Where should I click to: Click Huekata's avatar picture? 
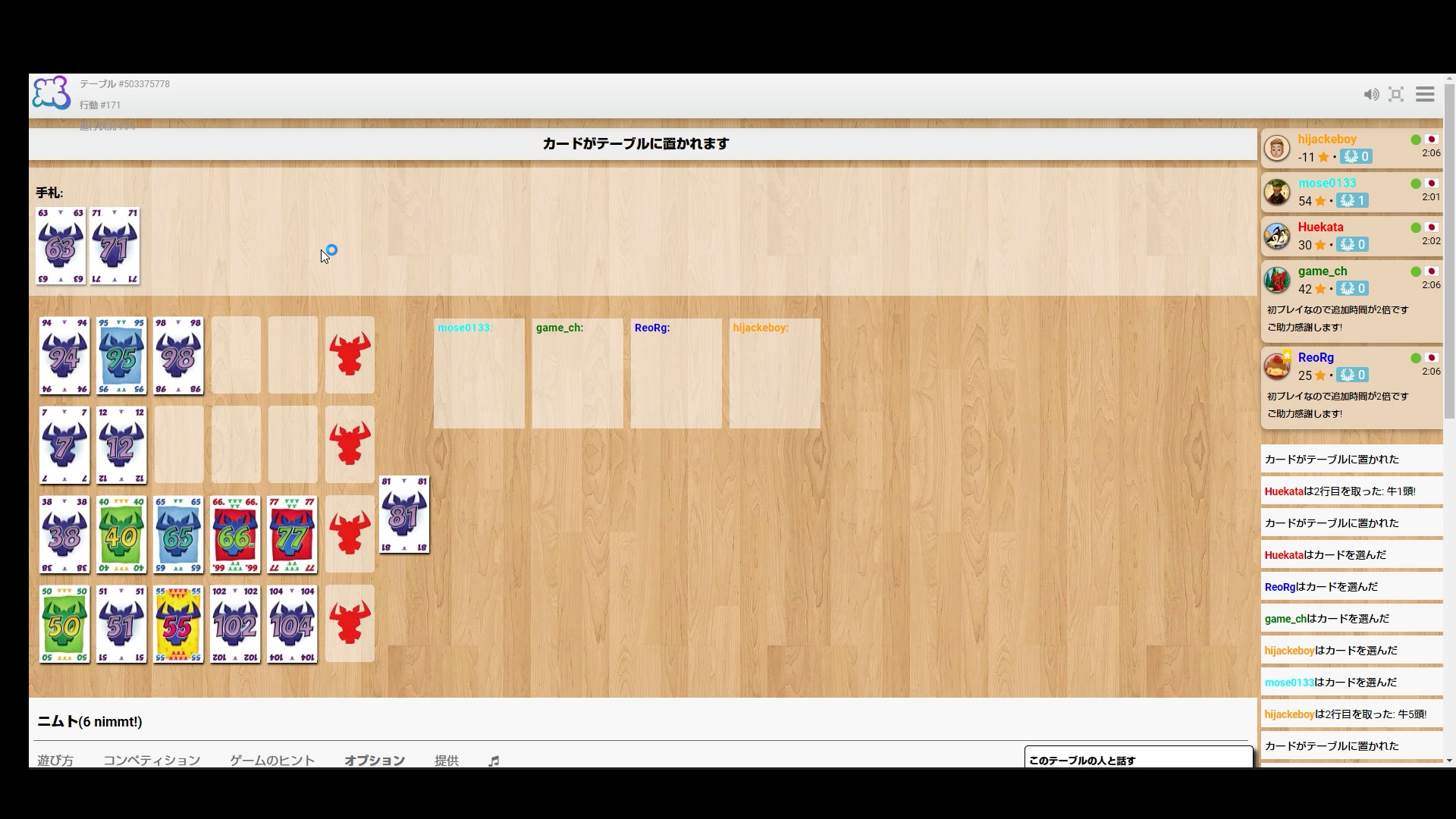point(1277,237)
